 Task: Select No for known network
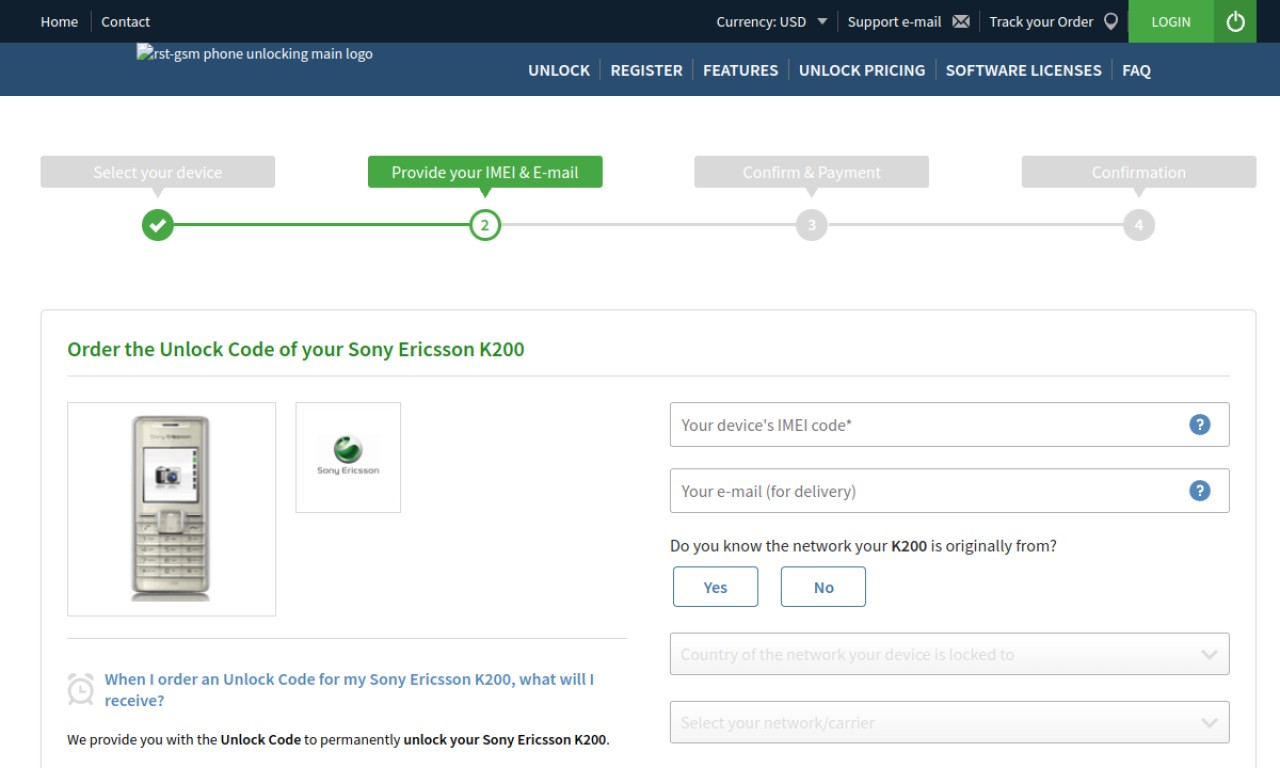[x=823, y=587]
